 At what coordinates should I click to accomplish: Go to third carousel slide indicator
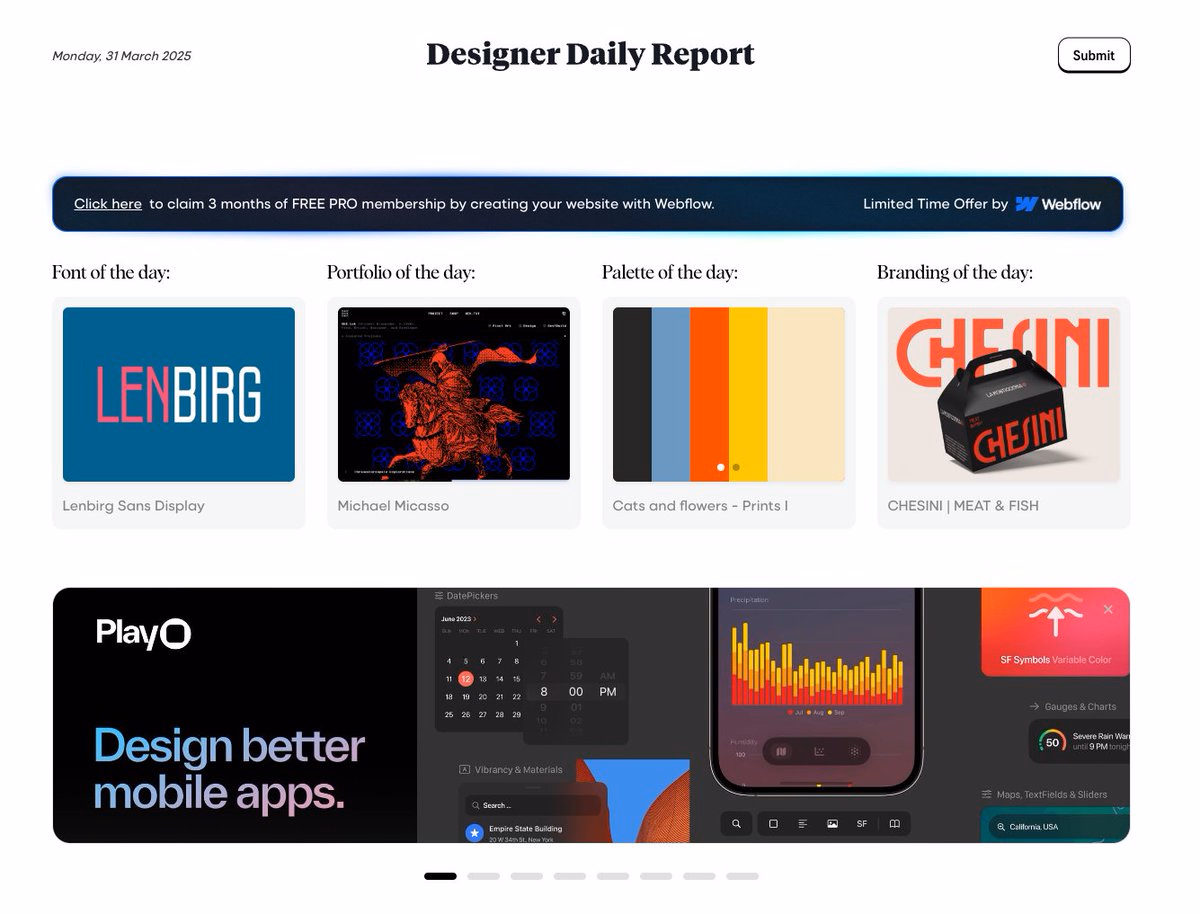click(527, 876)
